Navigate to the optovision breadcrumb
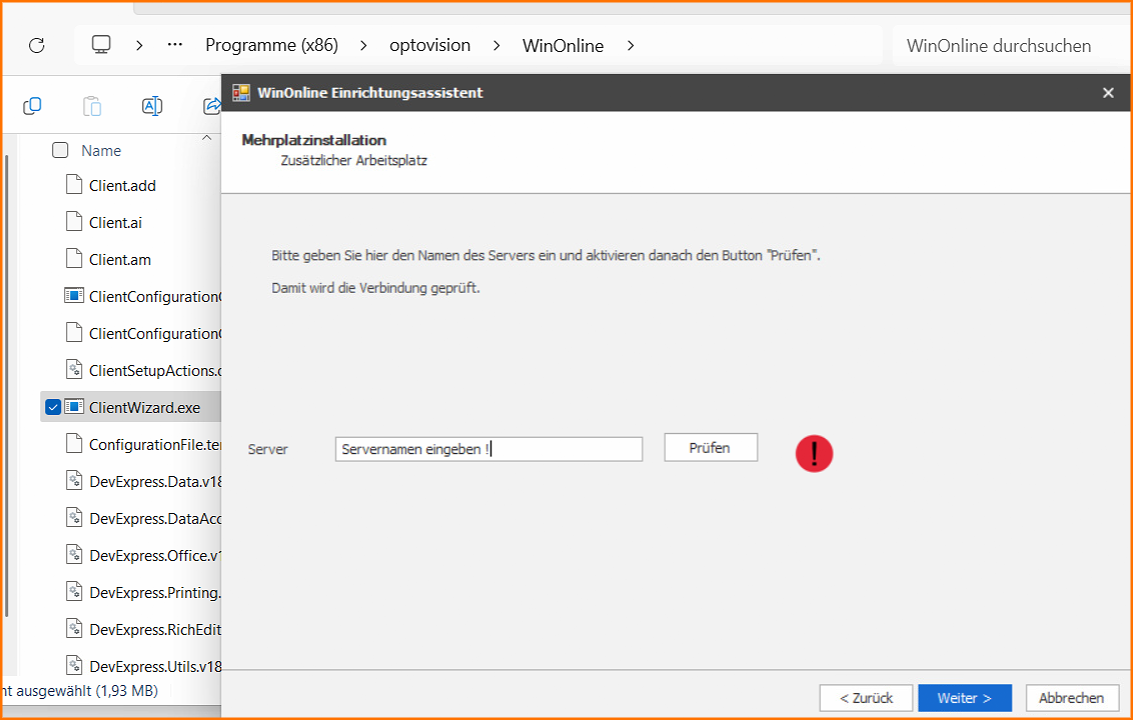 430,45
